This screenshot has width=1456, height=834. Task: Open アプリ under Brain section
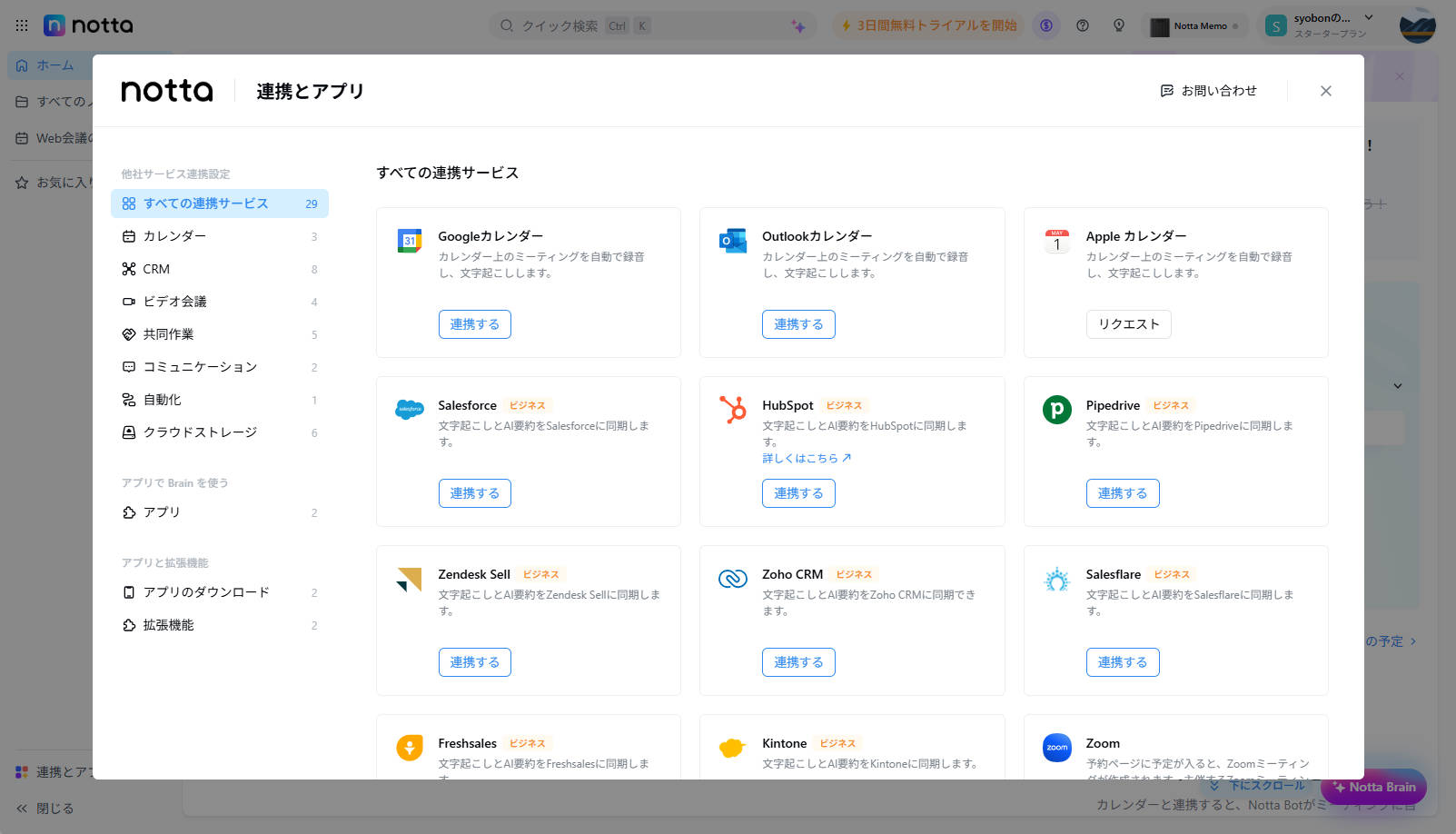point(220,512)
